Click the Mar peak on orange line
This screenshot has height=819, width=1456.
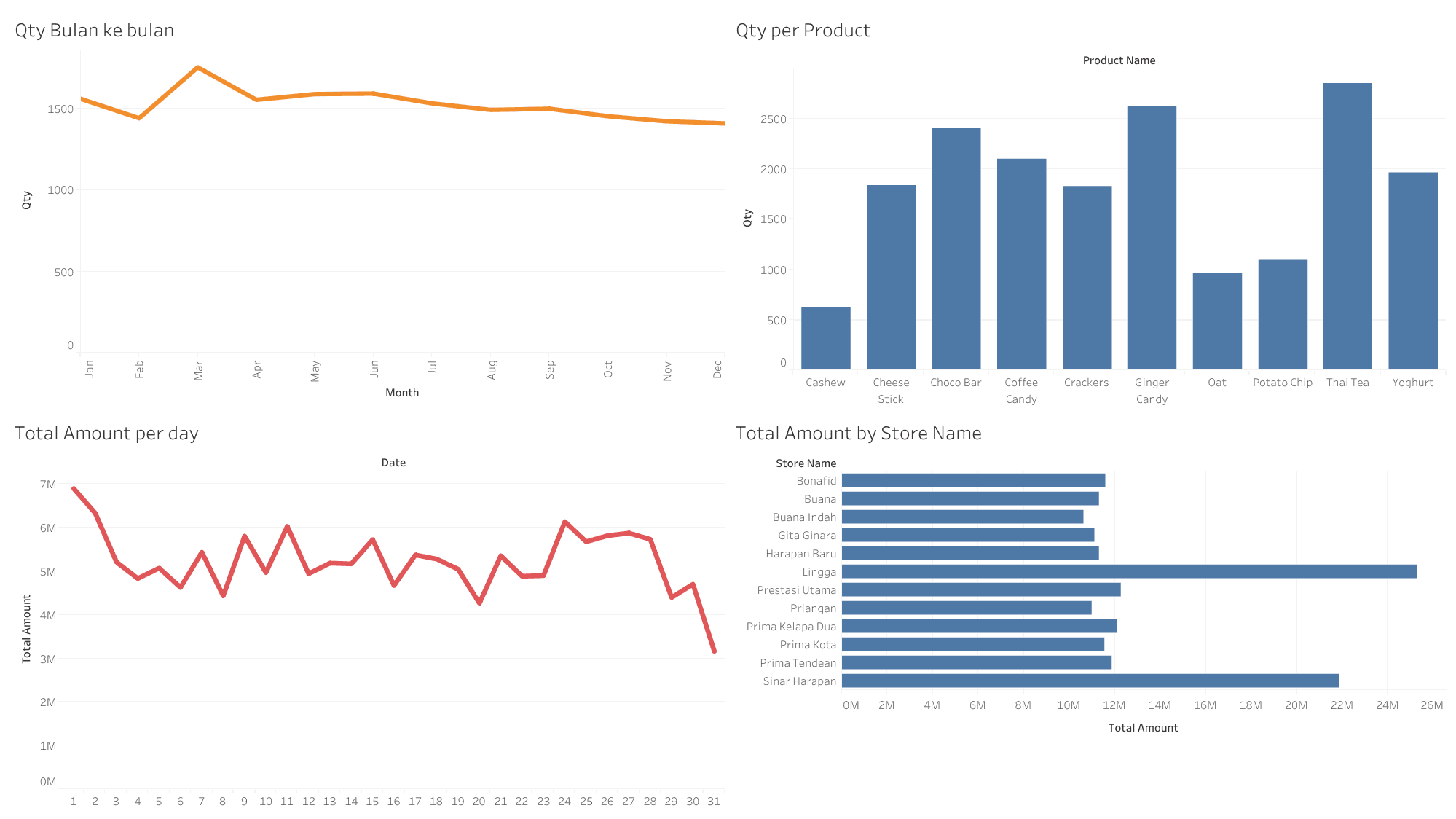(198, 68)
